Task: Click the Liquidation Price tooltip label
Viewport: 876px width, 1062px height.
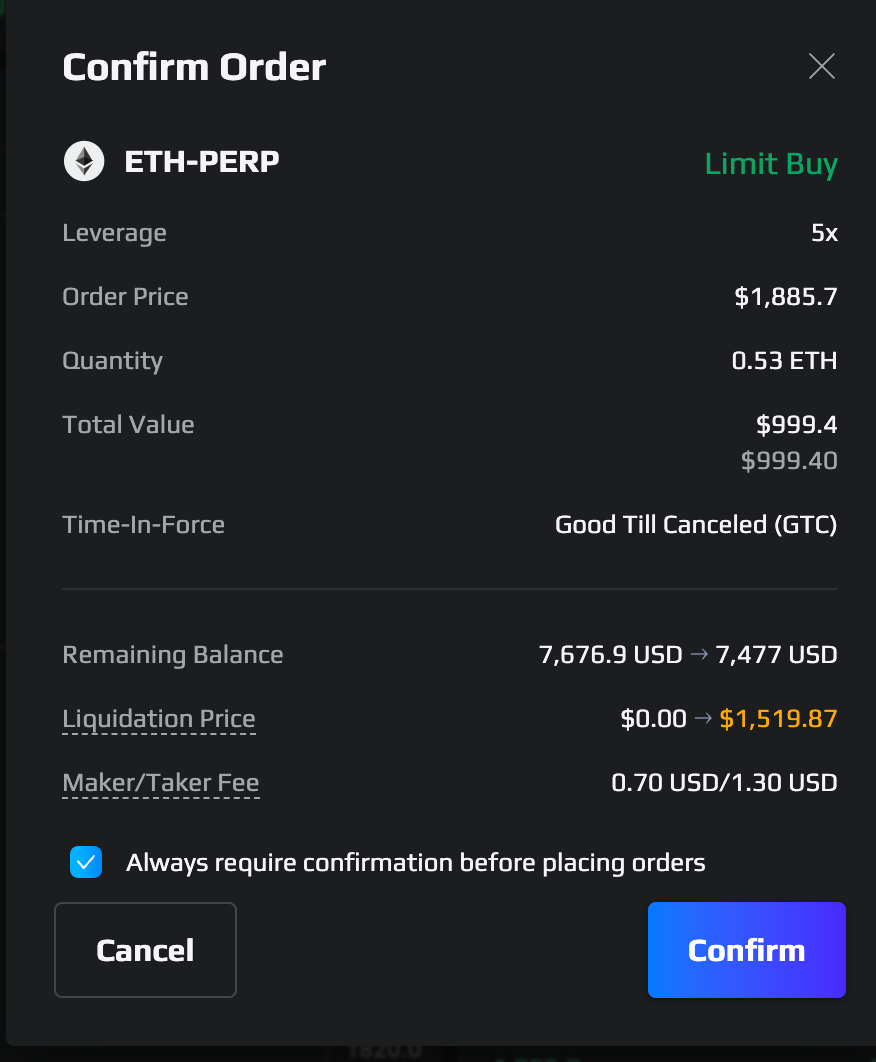Action: coord(159,719)
